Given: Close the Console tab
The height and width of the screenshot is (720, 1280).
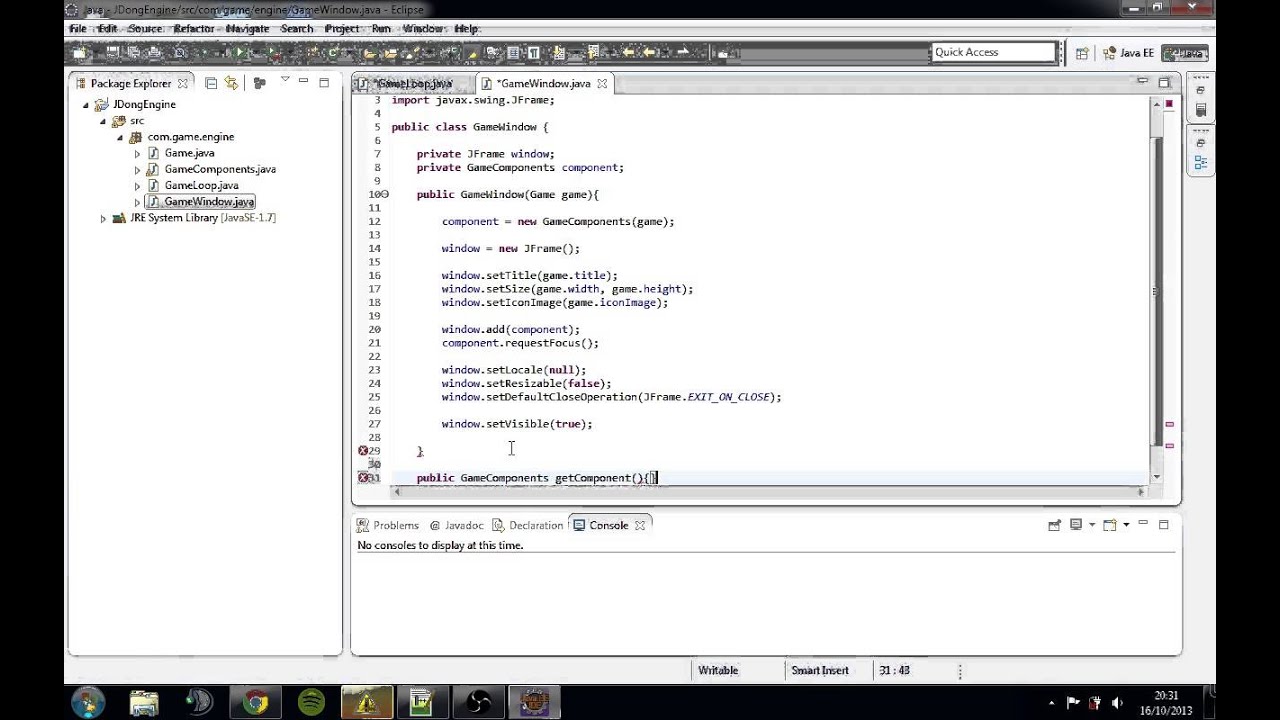Looking at the screenshot, I should (x=640, y=526).
